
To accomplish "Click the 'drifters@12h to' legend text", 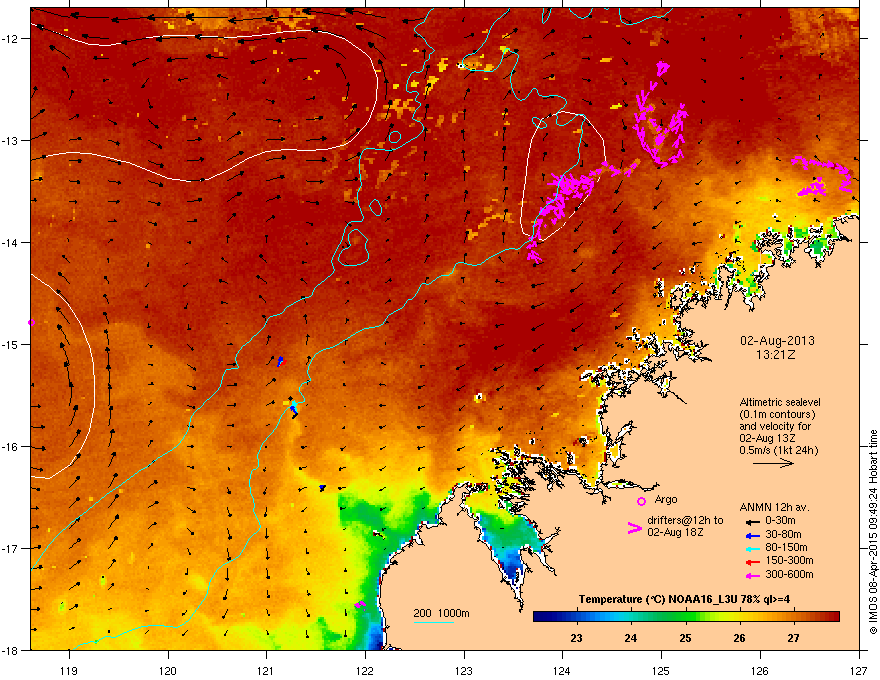I will 685,521.
